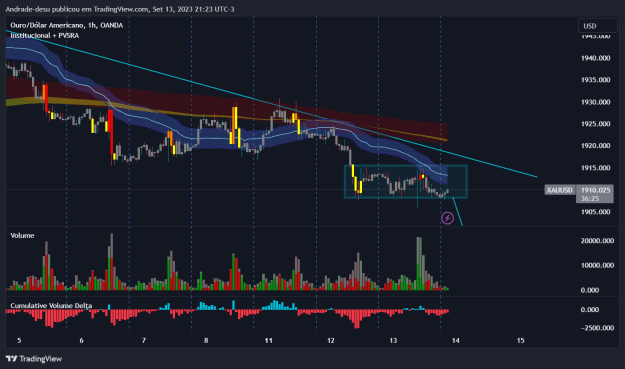
Task: Click the TradingView logo
Action: [34, 359]
